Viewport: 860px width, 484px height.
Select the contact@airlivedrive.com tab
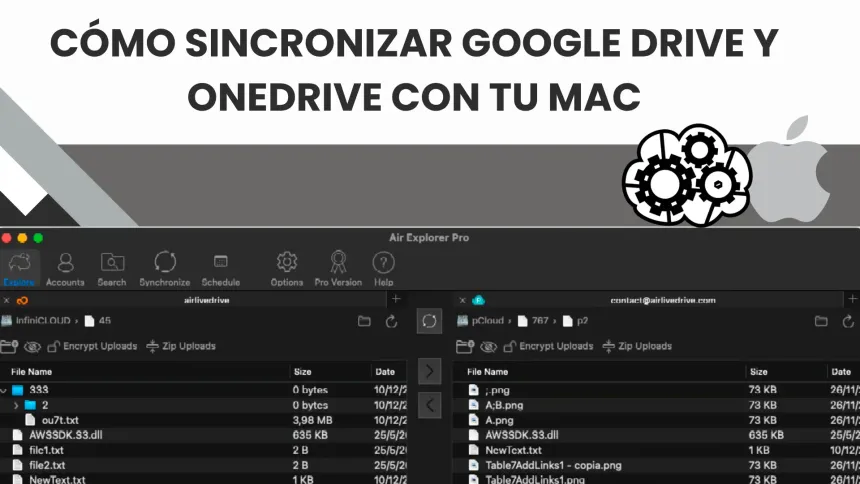pos(663,300)
